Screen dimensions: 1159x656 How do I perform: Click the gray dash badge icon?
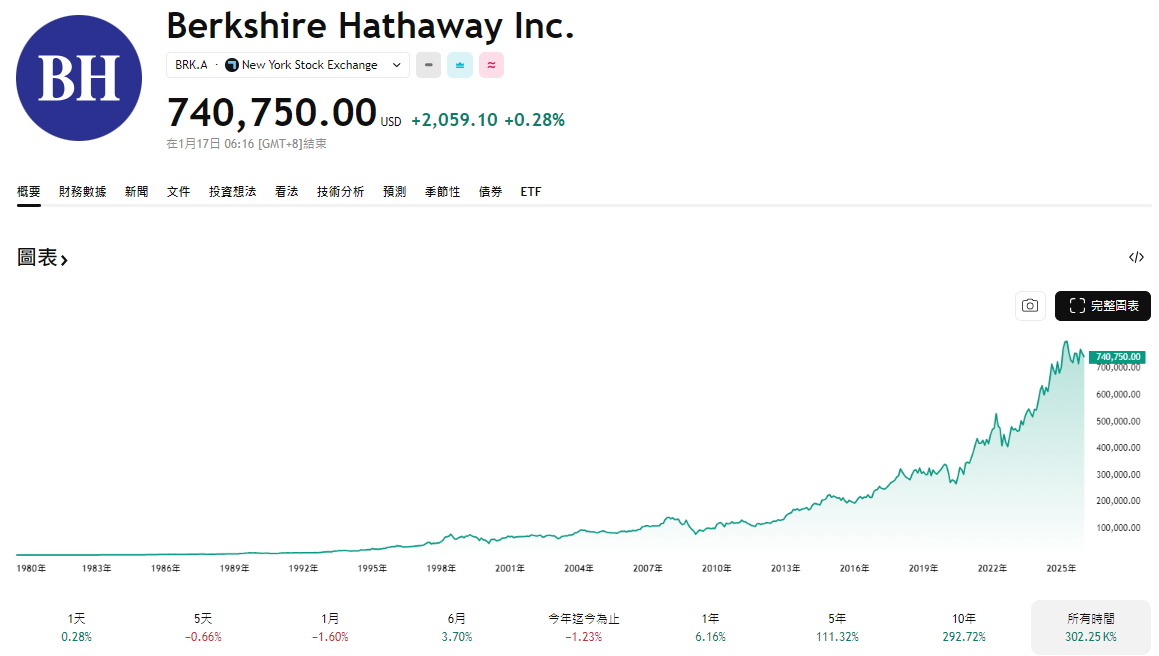[x=428, y=65]
